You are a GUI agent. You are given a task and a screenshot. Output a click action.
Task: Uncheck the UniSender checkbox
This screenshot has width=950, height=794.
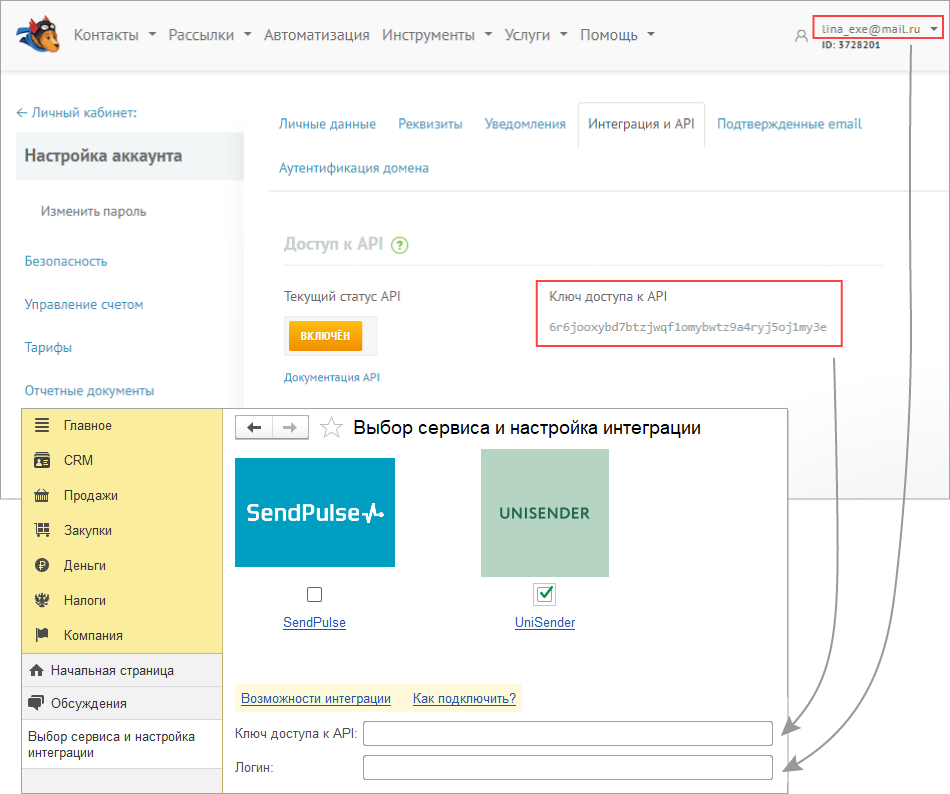click(545, 594)
